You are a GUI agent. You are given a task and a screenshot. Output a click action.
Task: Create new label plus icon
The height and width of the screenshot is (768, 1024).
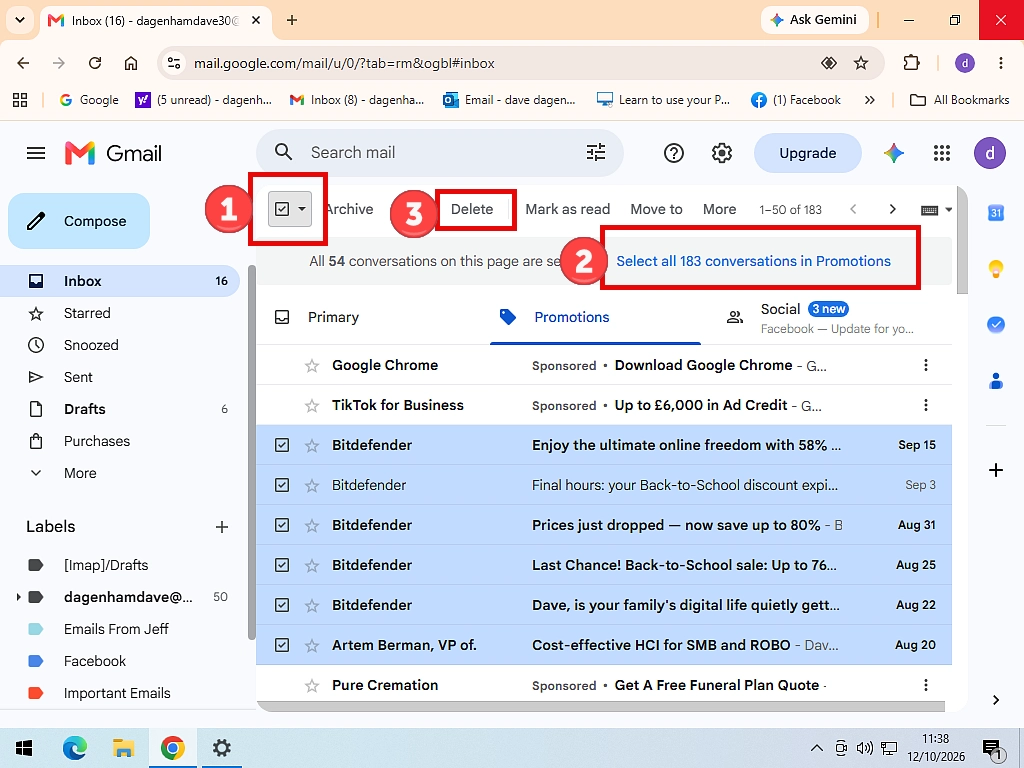click(222, 527)
